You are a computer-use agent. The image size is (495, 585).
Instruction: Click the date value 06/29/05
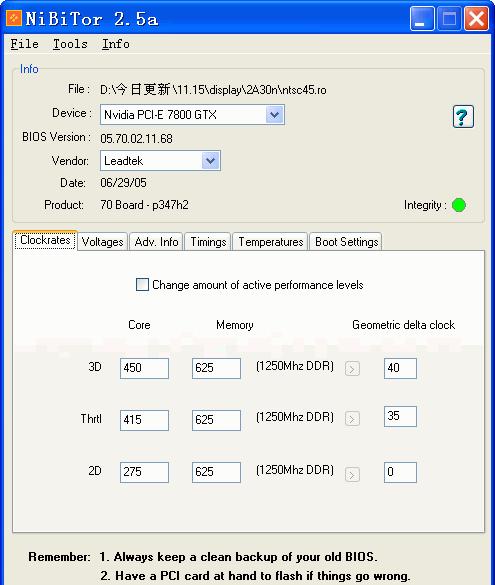pyautogui.click(x=123, y=183)
